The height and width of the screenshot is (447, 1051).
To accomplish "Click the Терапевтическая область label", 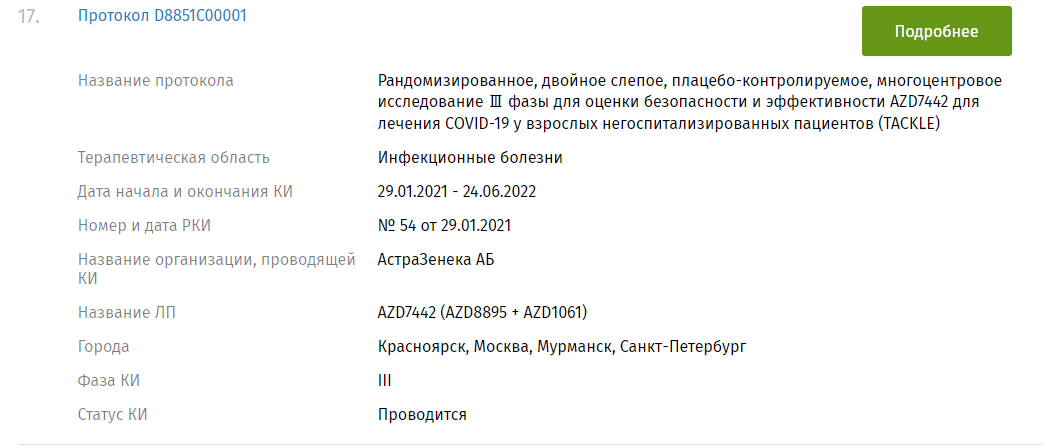I will pyautogui.click(x=174, y=158).
